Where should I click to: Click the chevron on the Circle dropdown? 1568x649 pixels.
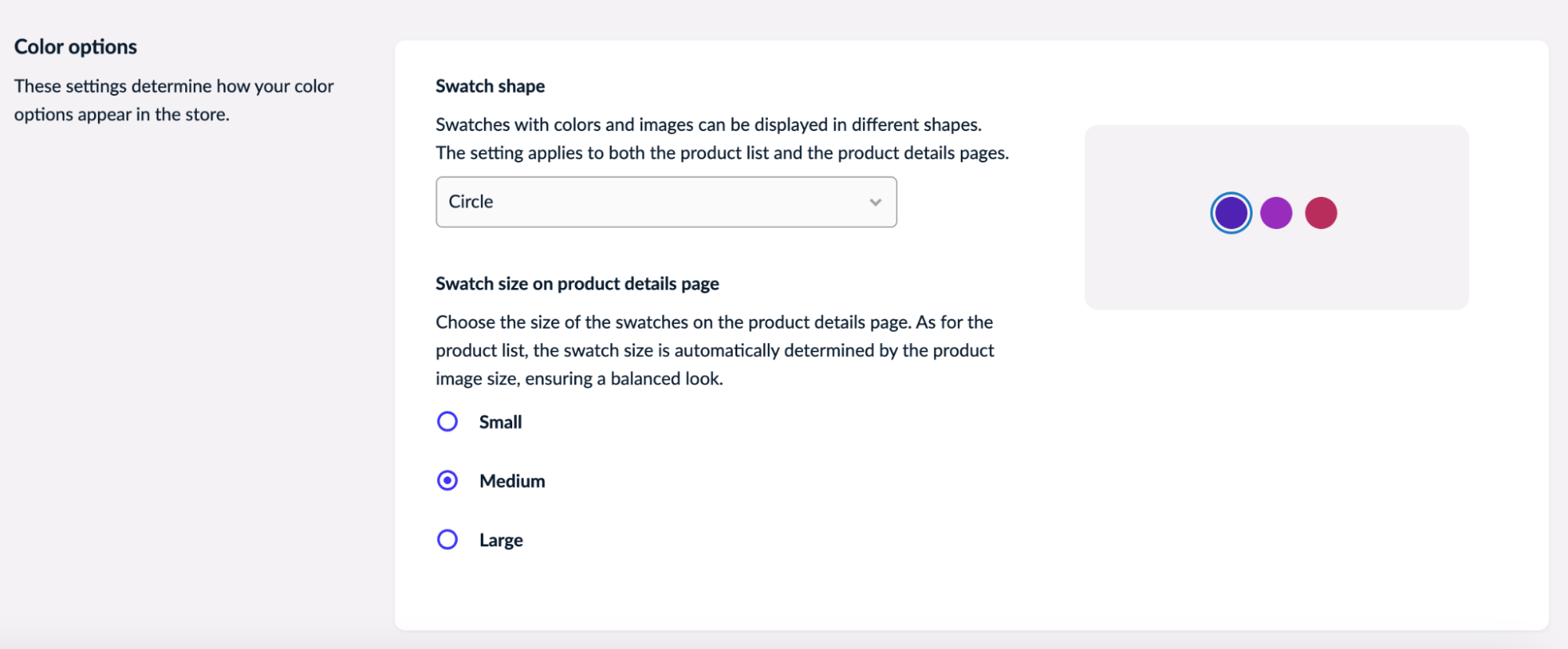point(875,202)
